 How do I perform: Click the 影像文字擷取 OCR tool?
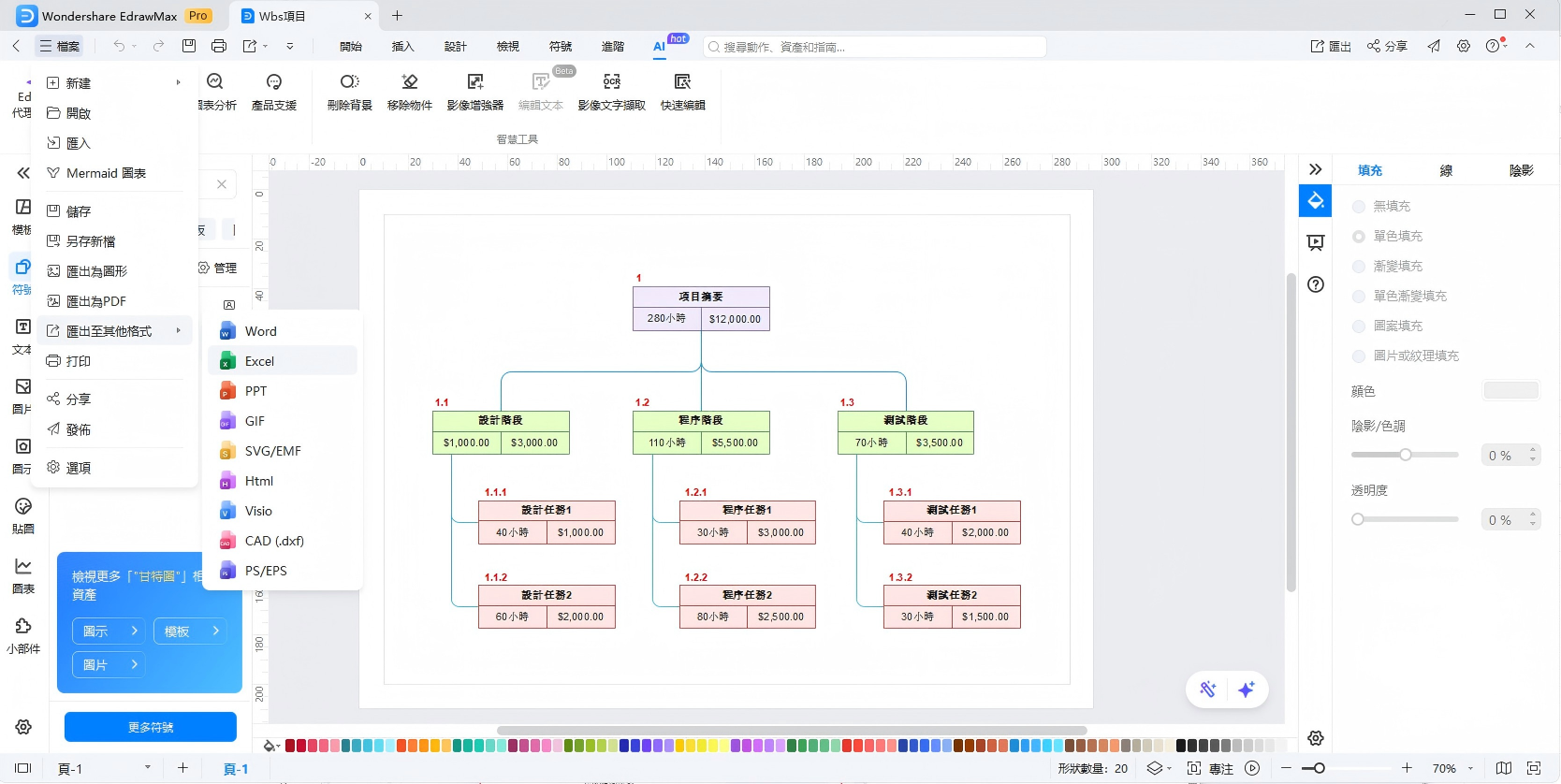point(611,92)
